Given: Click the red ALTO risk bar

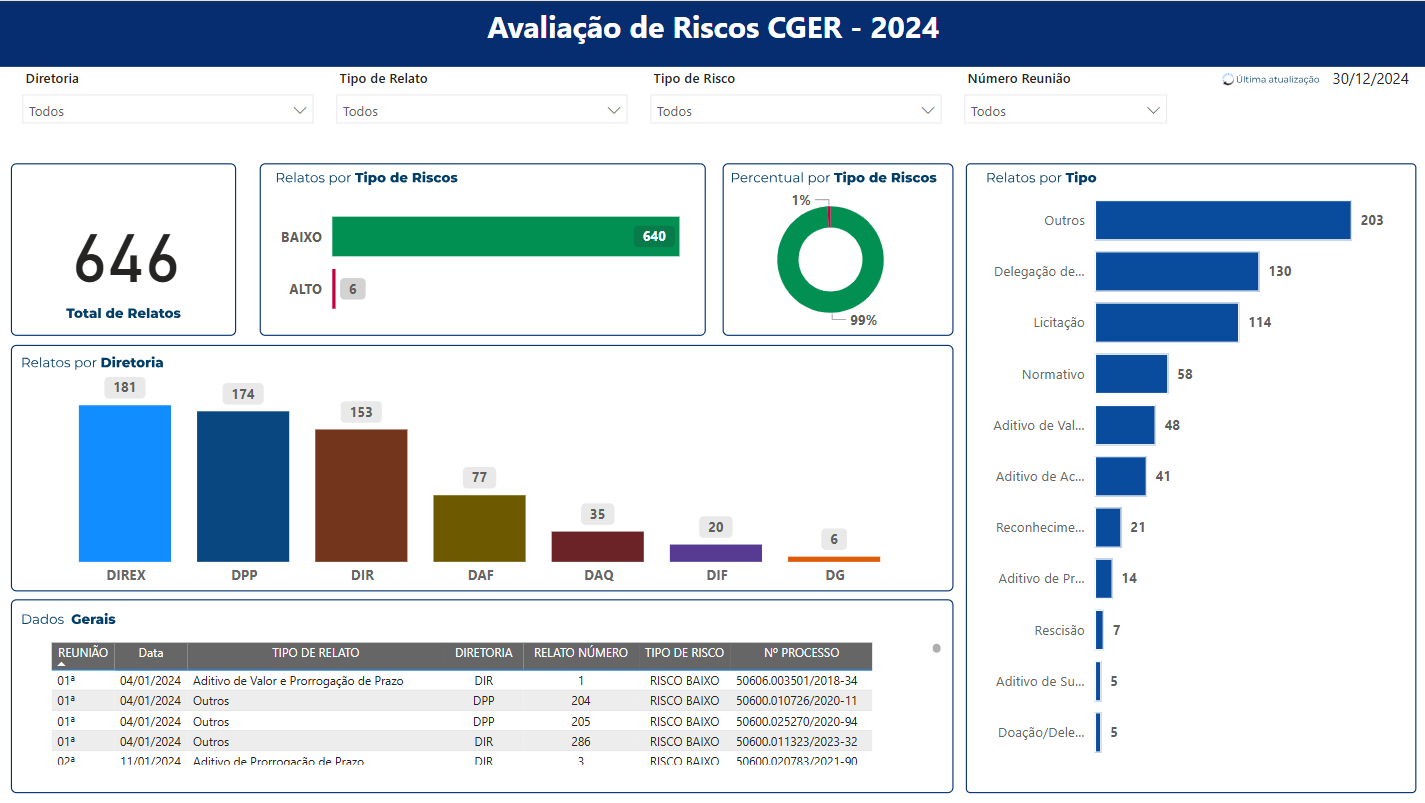Looking at the screenshot, I should (334, 289).
